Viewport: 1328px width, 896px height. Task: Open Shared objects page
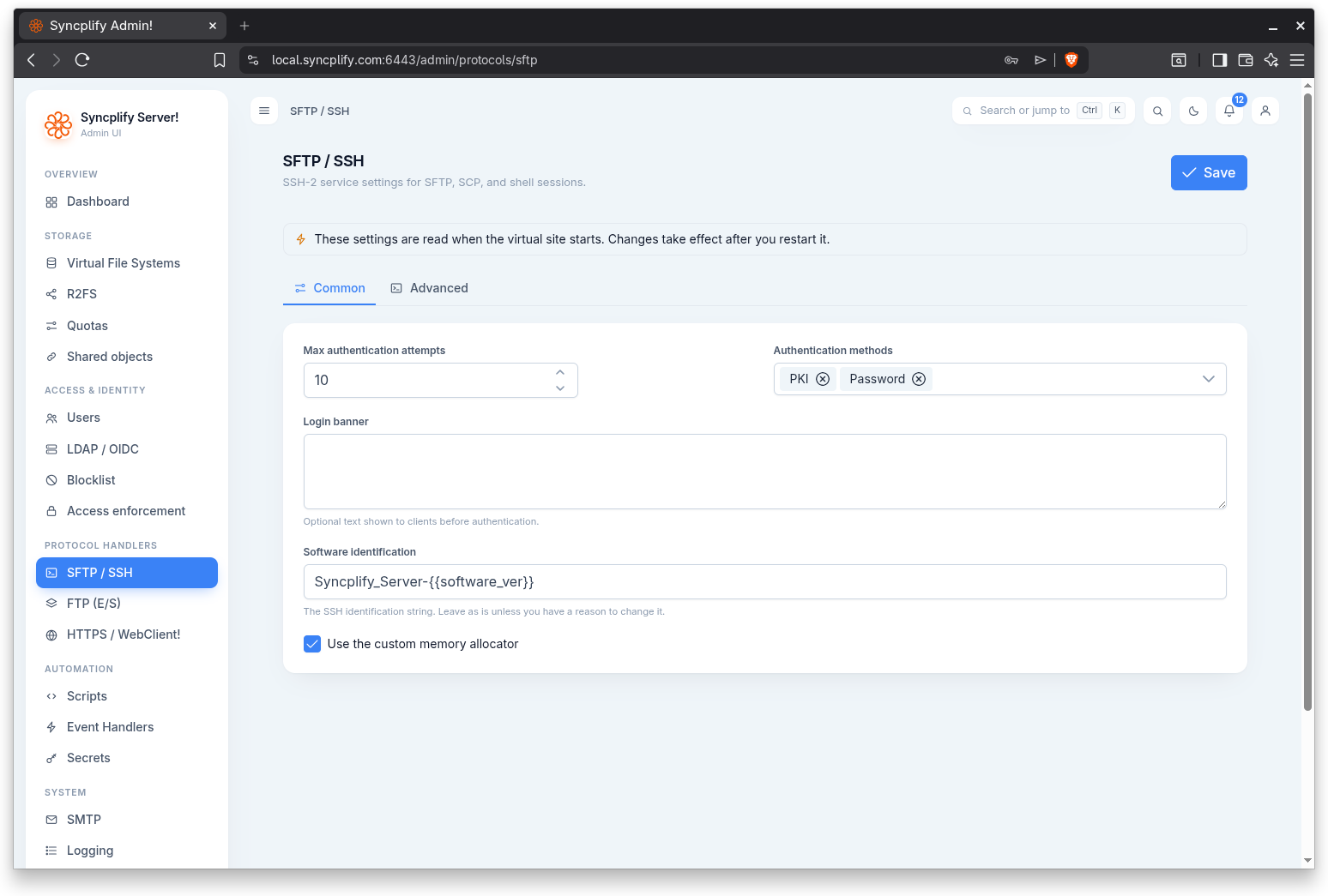[x=127, y=357]
